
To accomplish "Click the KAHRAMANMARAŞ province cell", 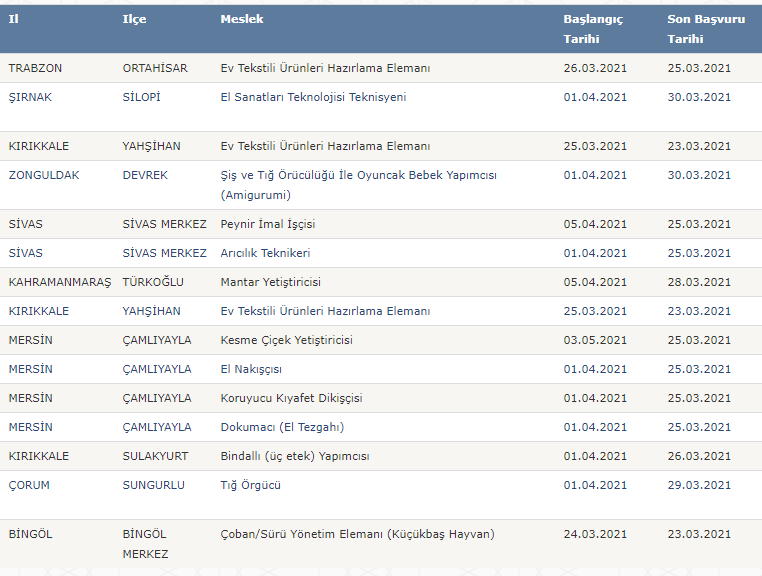I will (x=60, y=282).
